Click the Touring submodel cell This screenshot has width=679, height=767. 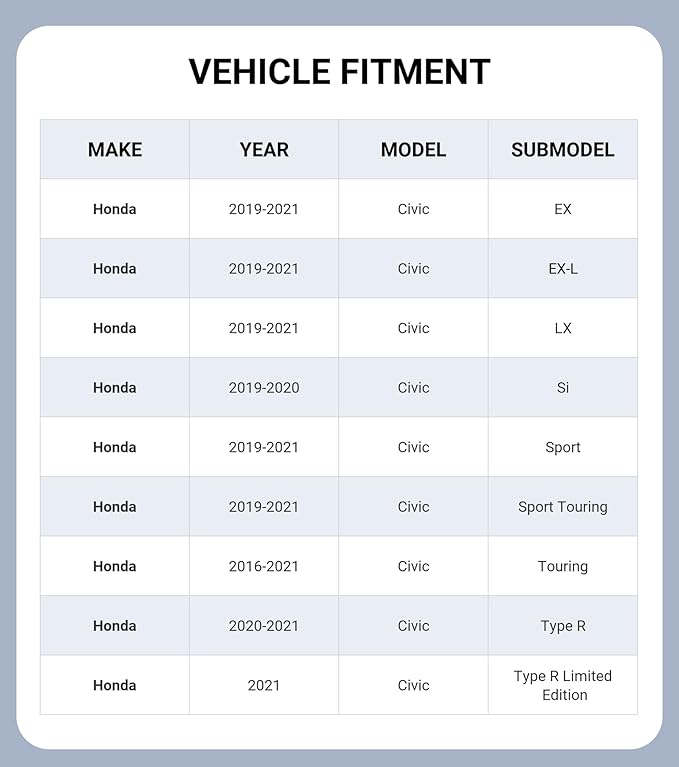click(x=563, y=566)
